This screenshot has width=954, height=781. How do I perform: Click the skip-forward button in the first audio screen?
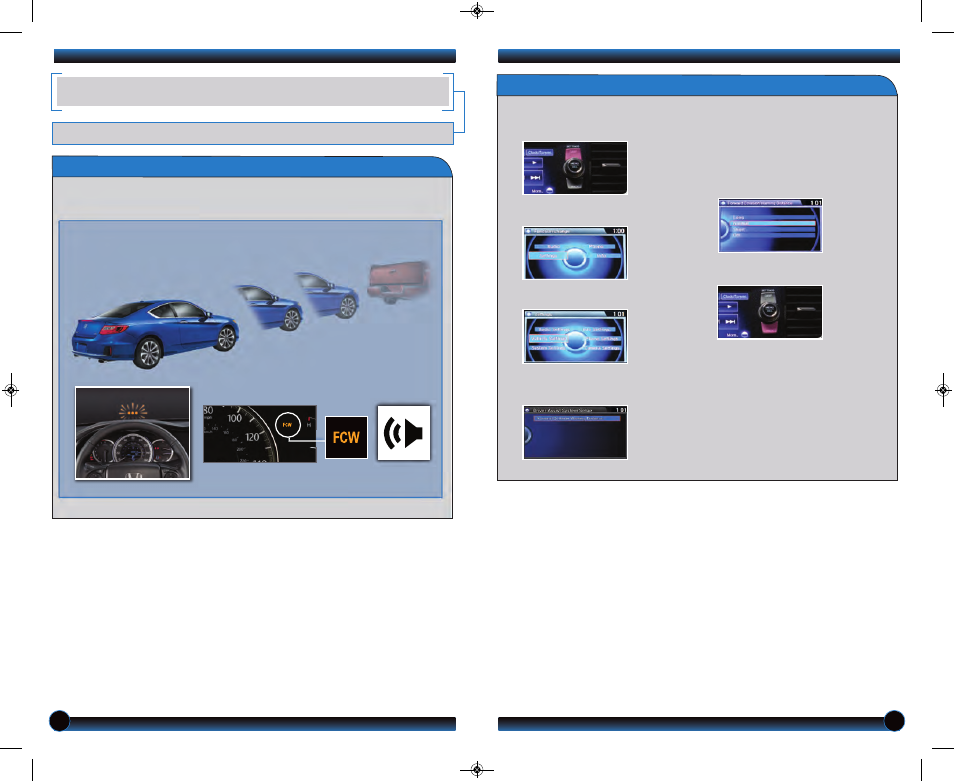coord(534,178)
